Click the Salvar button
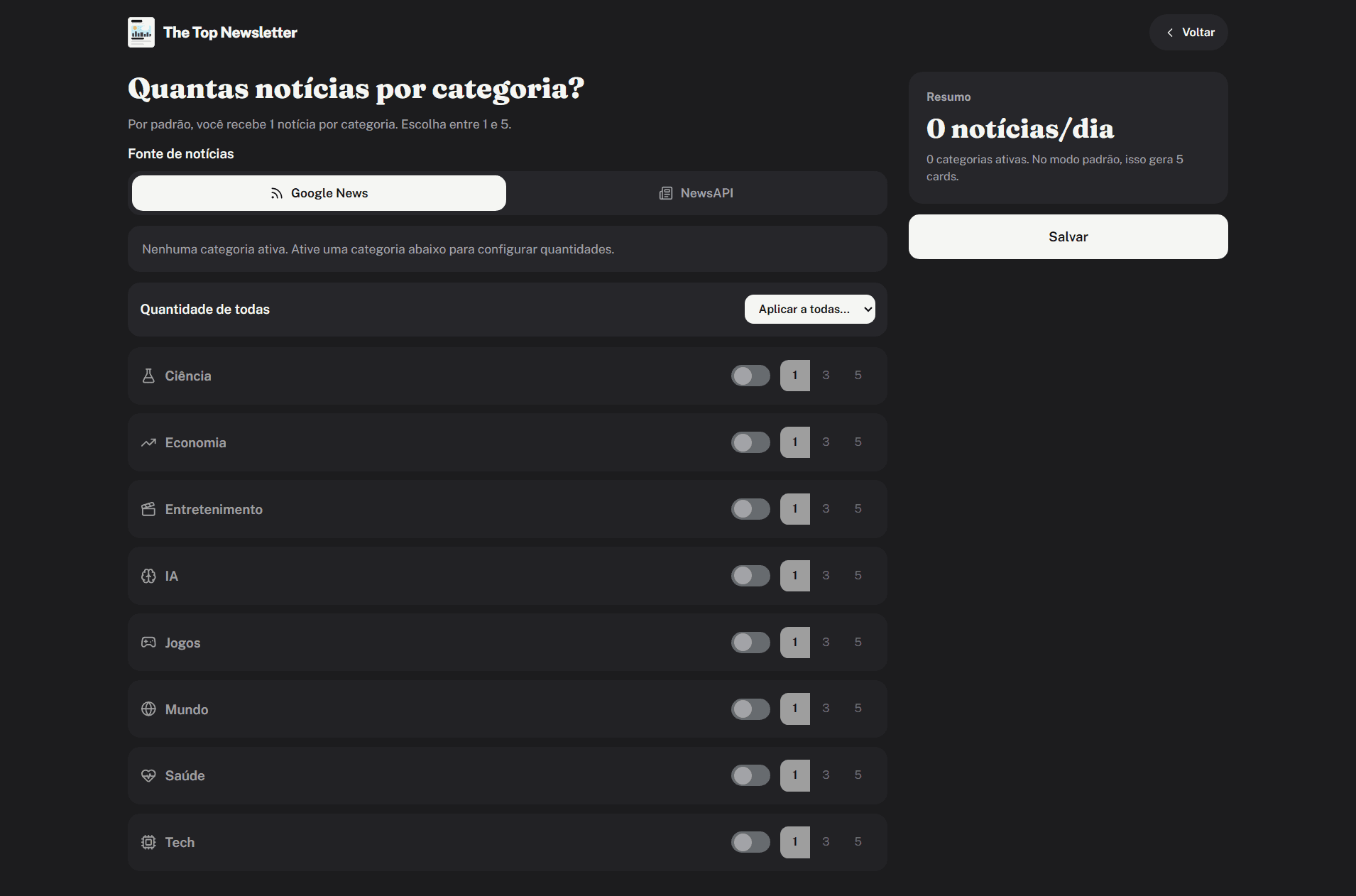1356x896 pixels. click(x=1068, y=237)
